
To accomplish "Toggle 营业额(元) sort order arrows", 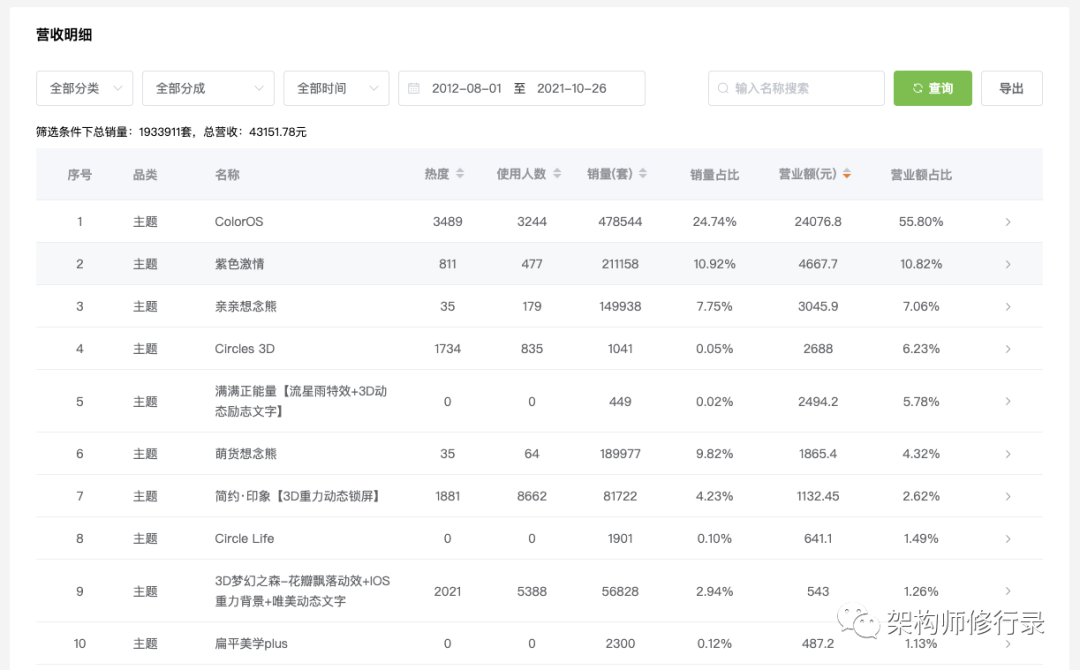I will (x=847, y=174).
